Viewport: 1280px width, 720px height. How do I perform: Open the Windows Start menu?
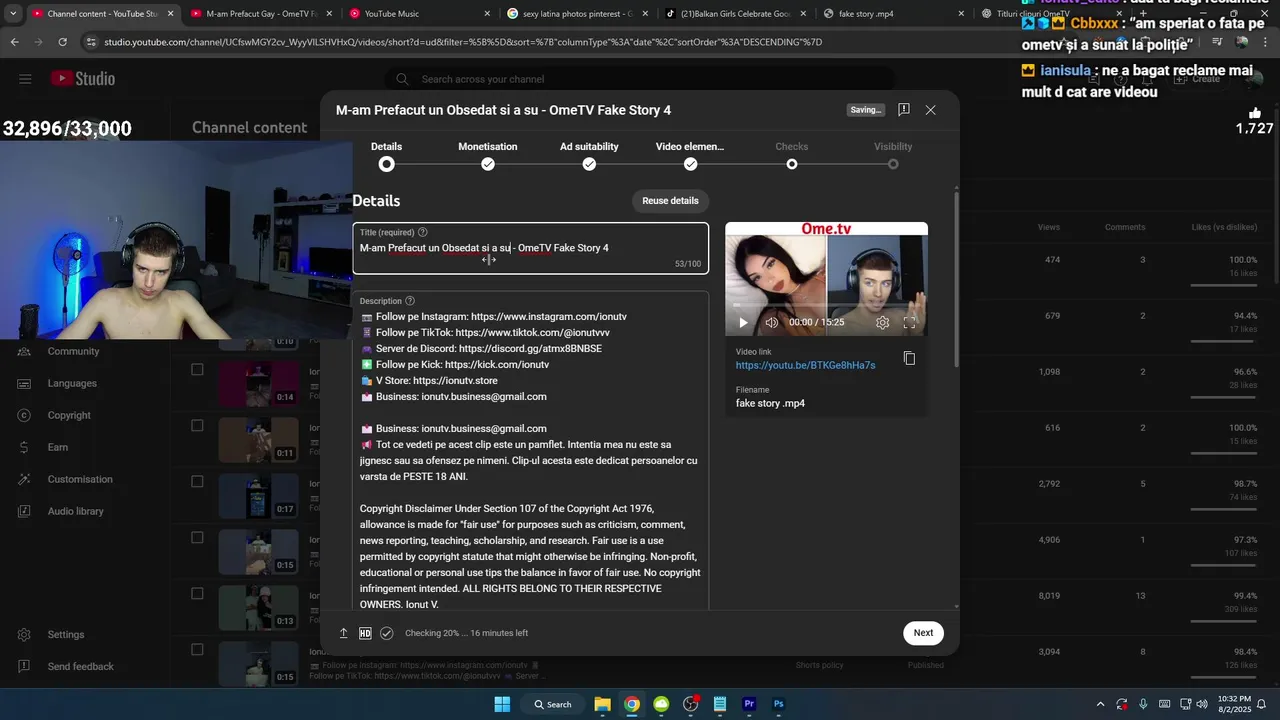pyautogui.click(x=502, y=704)
